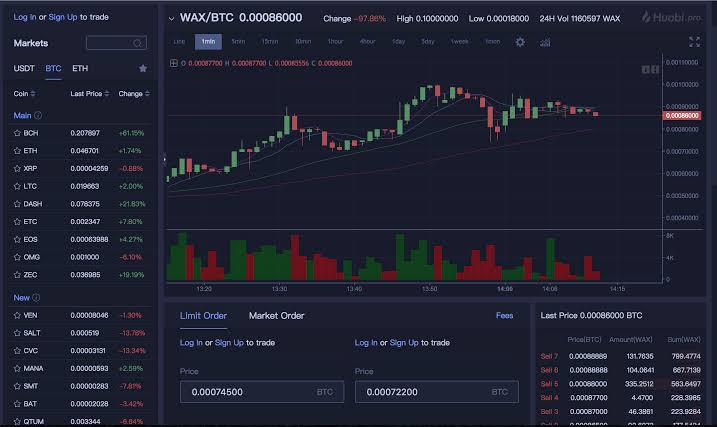Add ETC to favorites star
Image resolution: width=717 pixels, height=427 pixels.
coord(17,222)
